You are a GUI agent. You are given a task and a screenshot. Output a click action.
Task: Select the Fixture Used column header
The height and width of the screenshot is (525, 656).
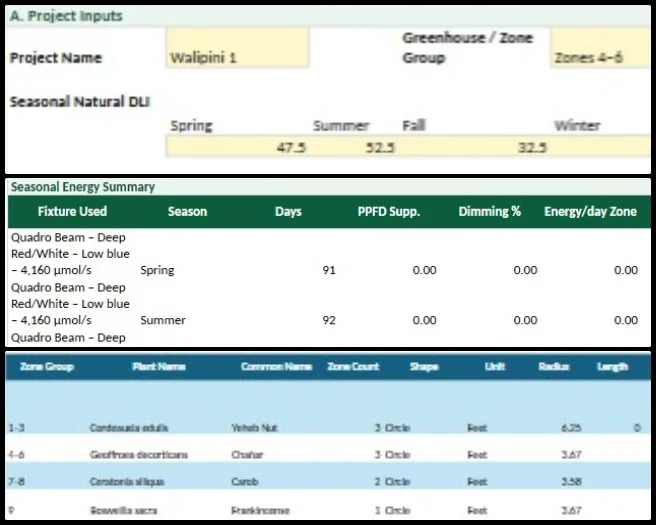(72, 211)
